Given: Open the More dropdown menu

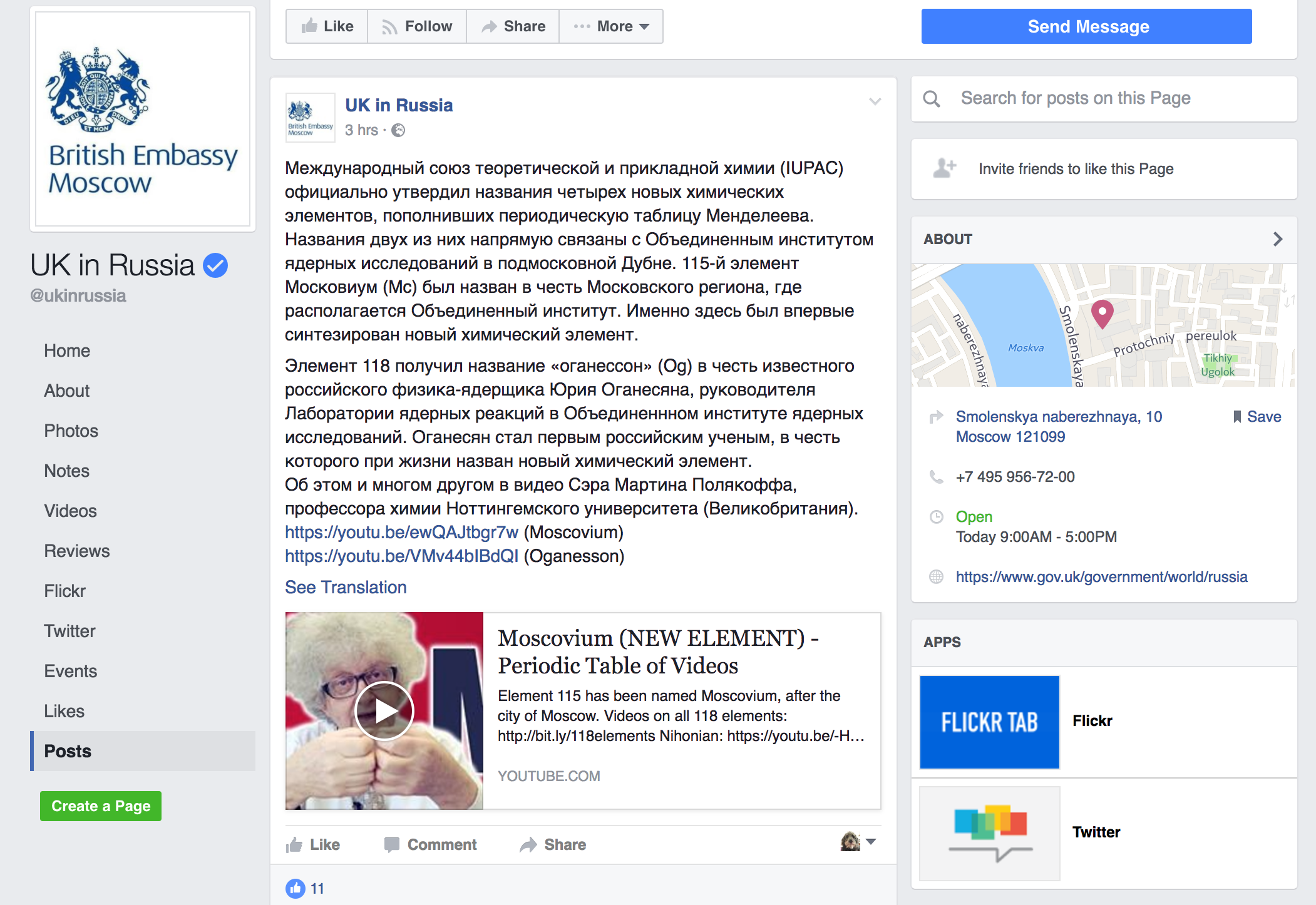Looking at the screenshot, I should coord(611,26).
